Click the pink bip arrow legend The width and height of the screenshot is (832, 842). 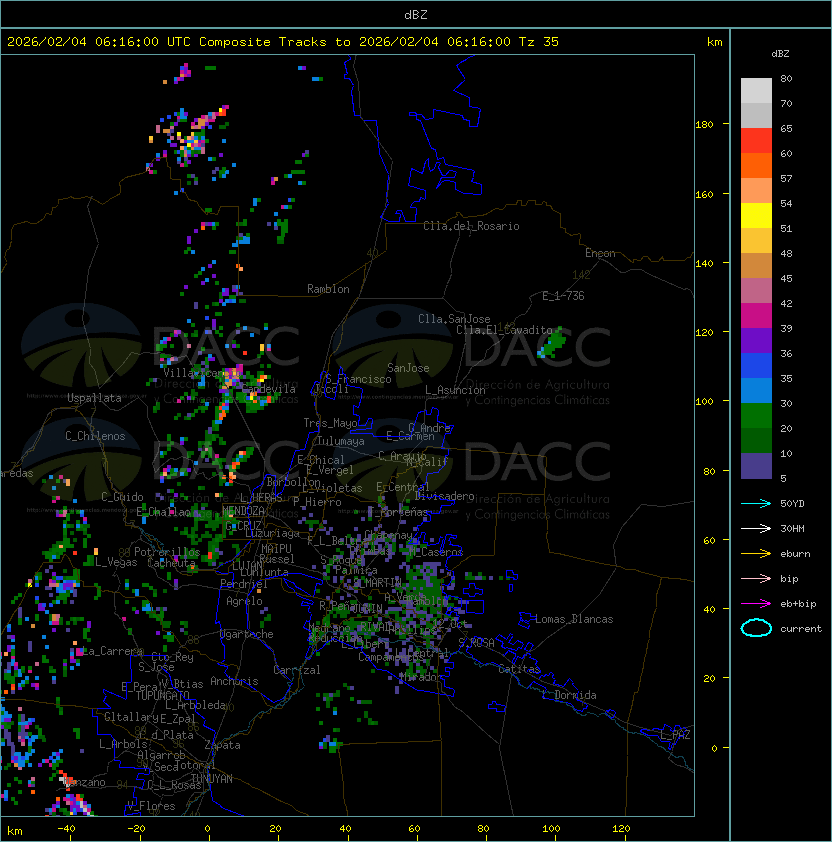click(756, 578)
